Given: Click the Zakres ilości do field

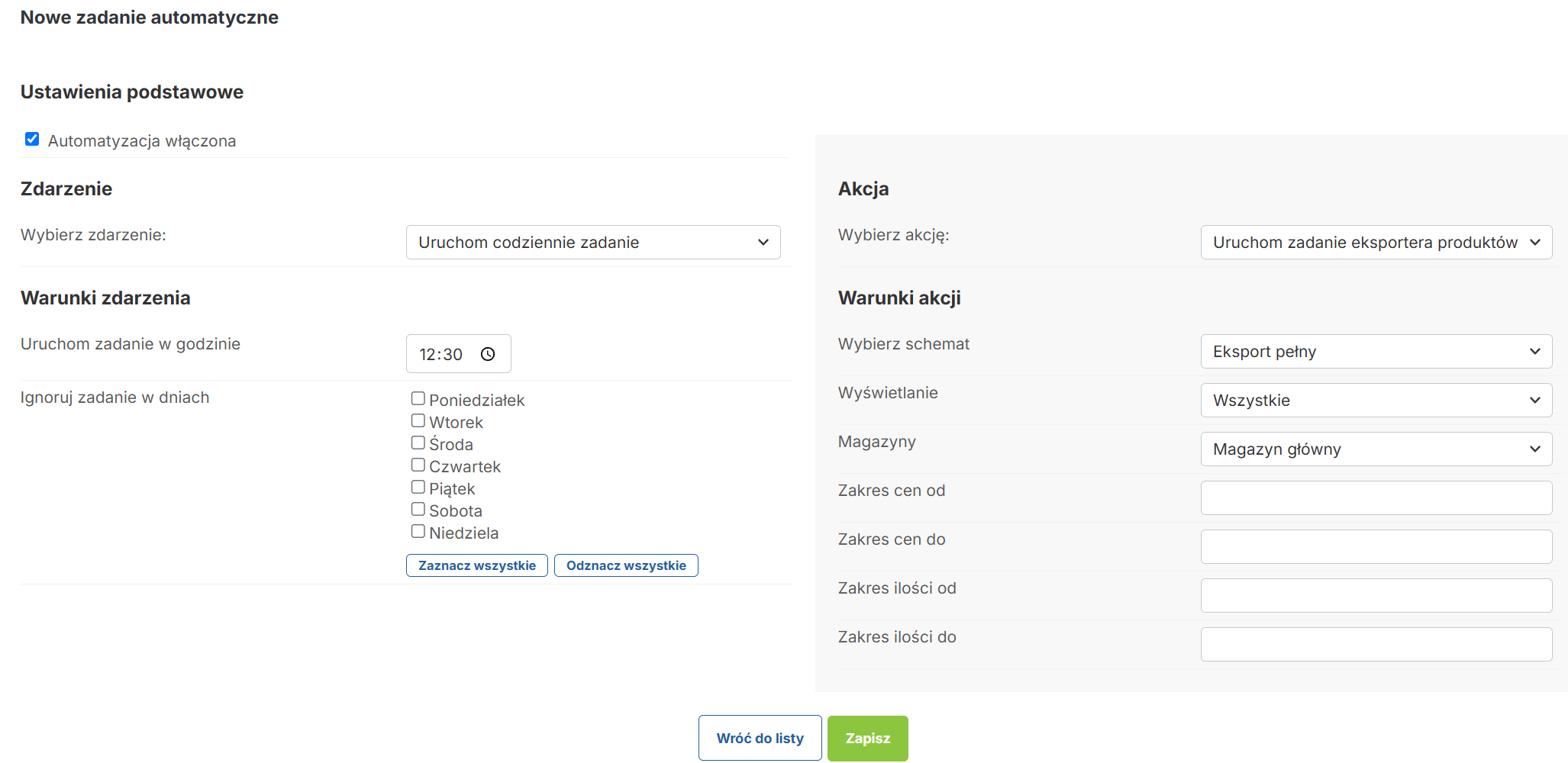Looking at the screenshot, I should (x=1376, y=645).
